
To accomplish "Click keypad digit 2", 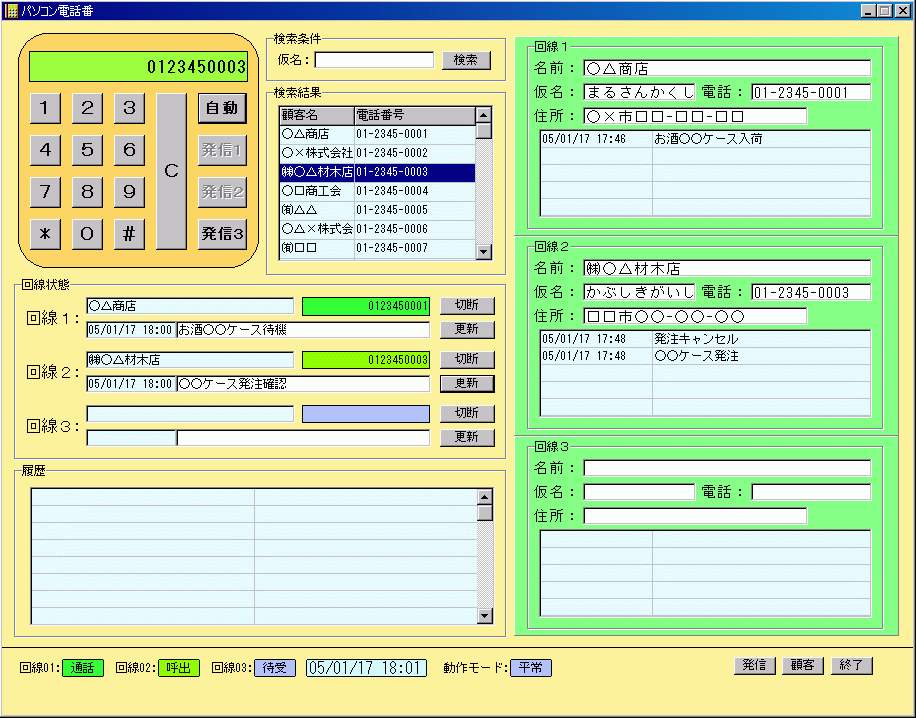I will [87, 108].
